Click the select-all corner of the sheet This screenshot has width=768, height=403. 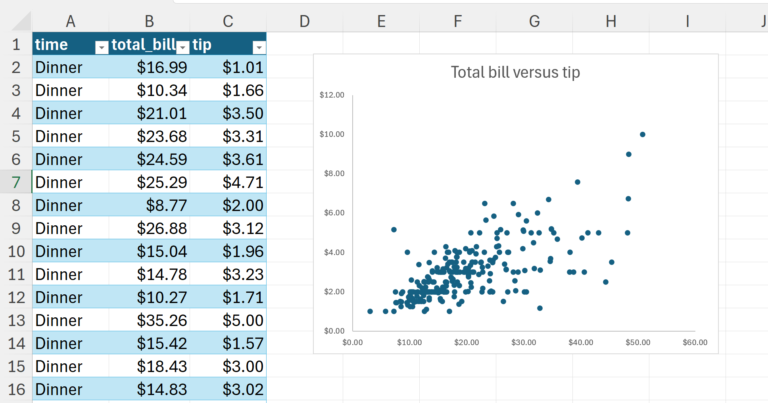(15, 20)
